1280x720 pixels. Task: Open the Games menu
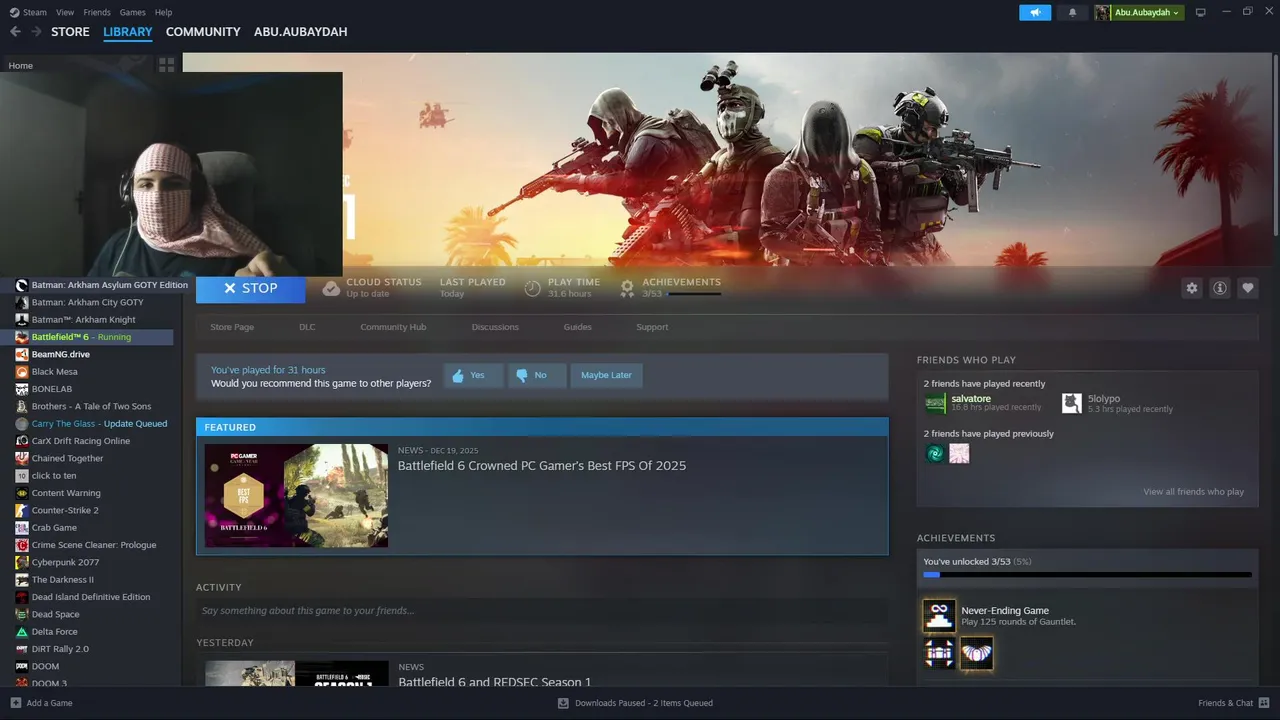click(133, 12)
